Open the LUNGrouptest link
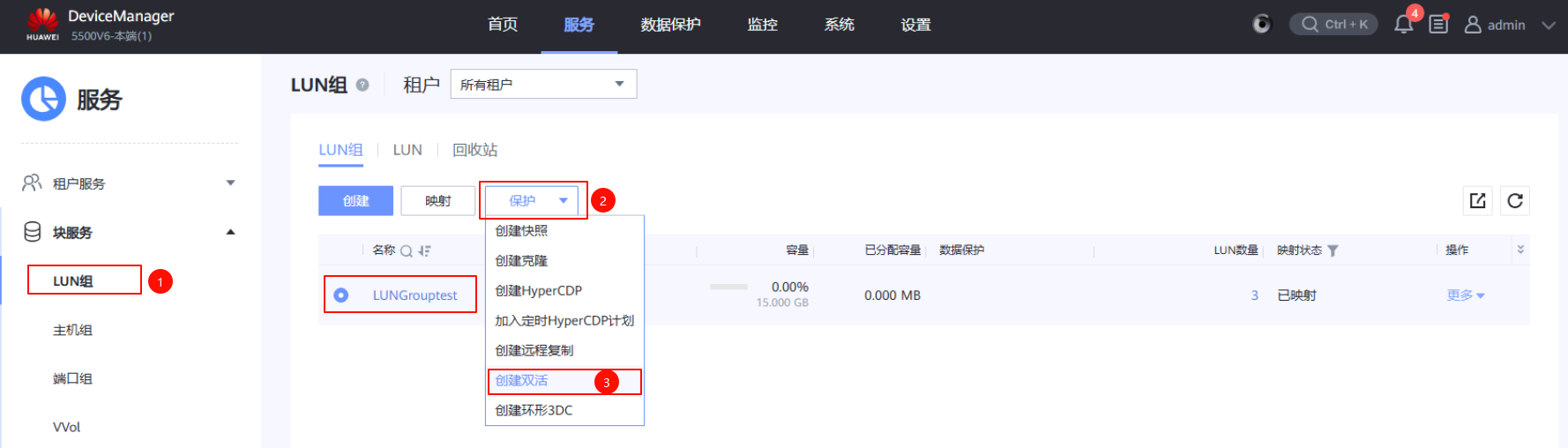 pyautogui.click(x=414, y=295)
